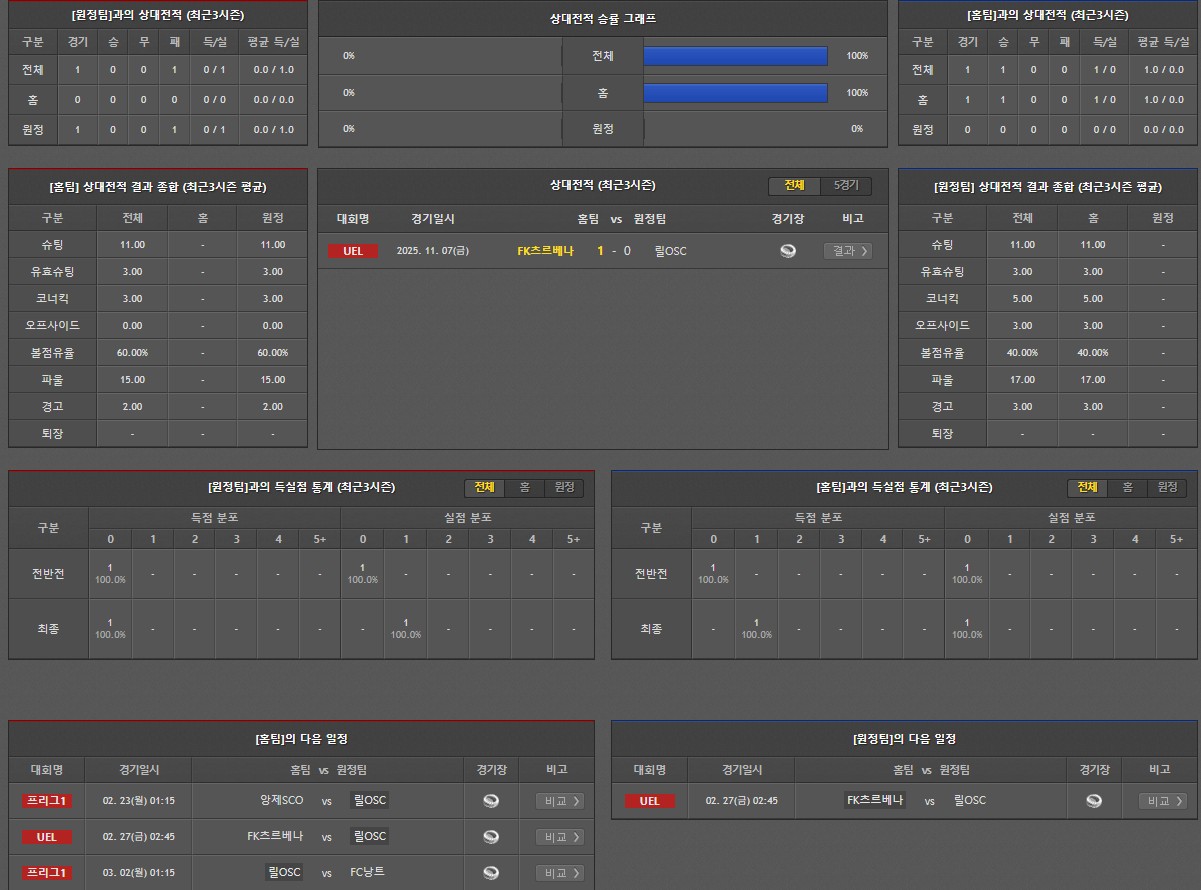Viewport: 1201px width, 890px height.
Task: Open stadium icon for 앙제SCO vs 릴OSC match
Action: [491, 801]
